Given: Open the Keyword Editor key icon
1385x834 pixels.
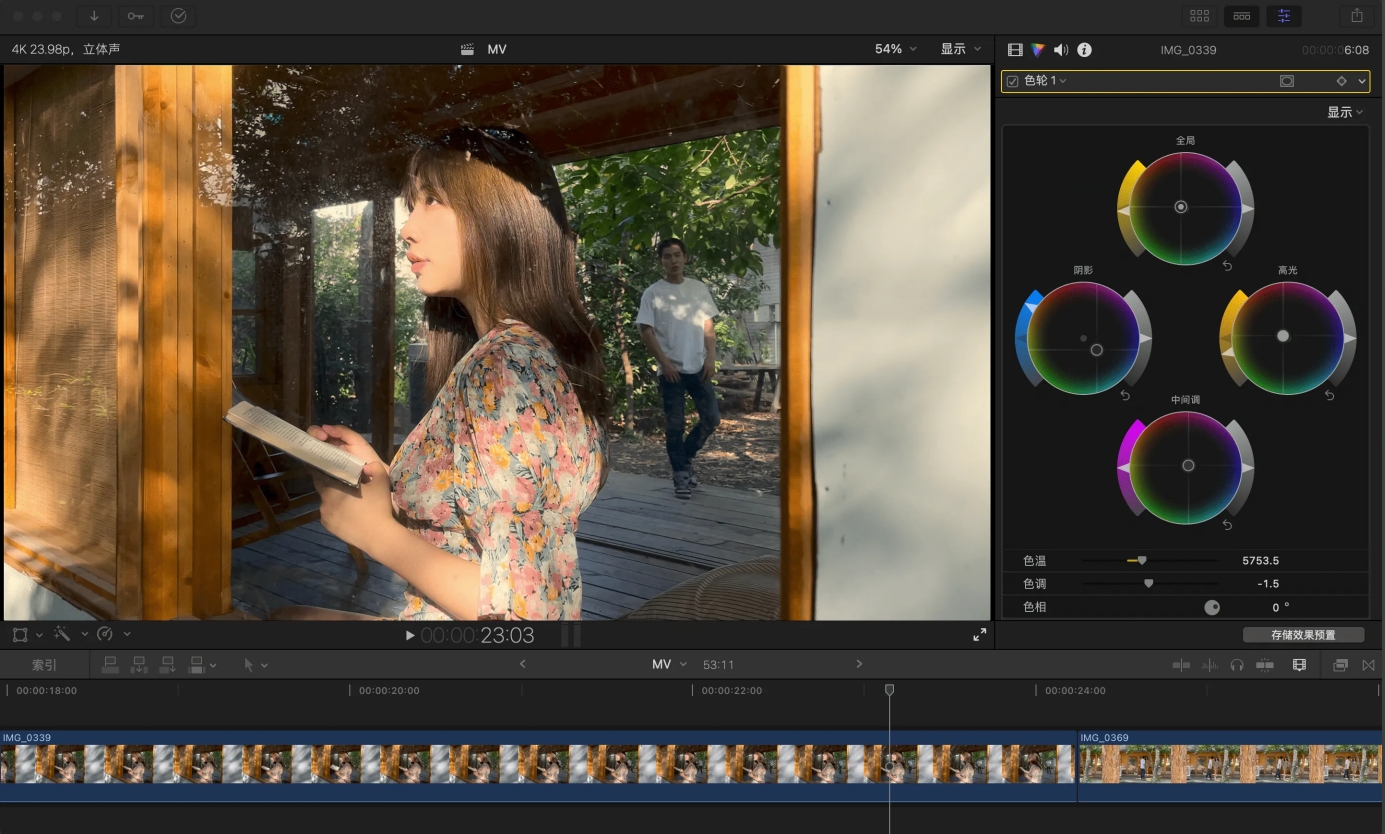Looking at the screenshot, I should [x=135, y=16].
